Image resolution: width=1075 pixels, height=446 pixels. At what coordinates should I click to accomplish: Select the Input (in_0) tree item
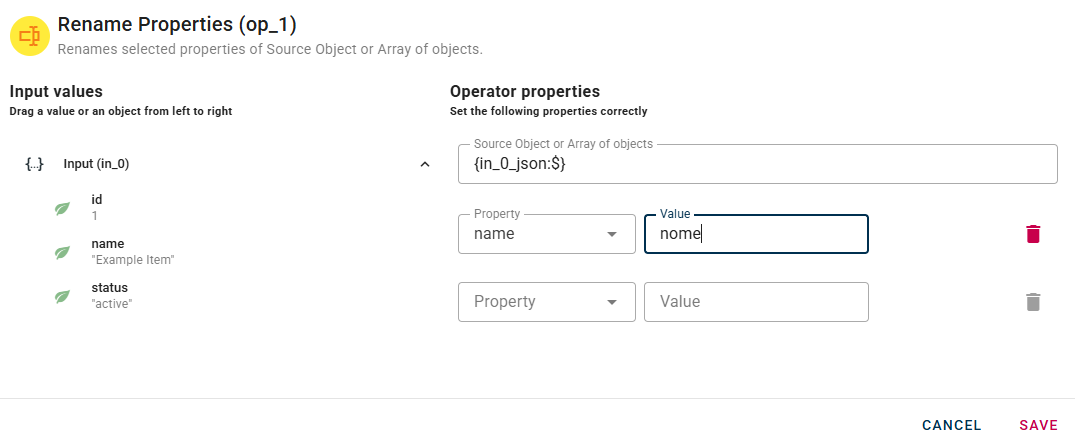click(96, 164)
